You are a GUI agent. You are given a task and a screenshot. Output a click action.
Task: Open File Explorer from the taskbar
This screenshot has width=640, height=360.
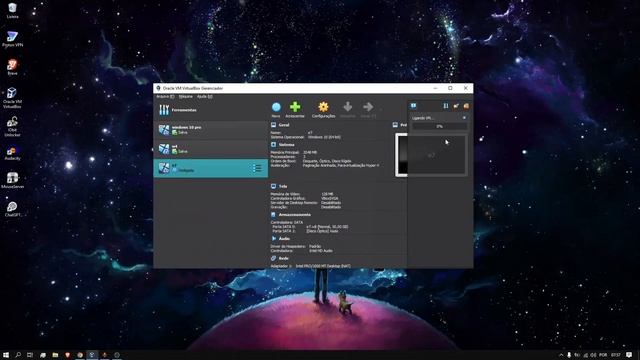55,355
